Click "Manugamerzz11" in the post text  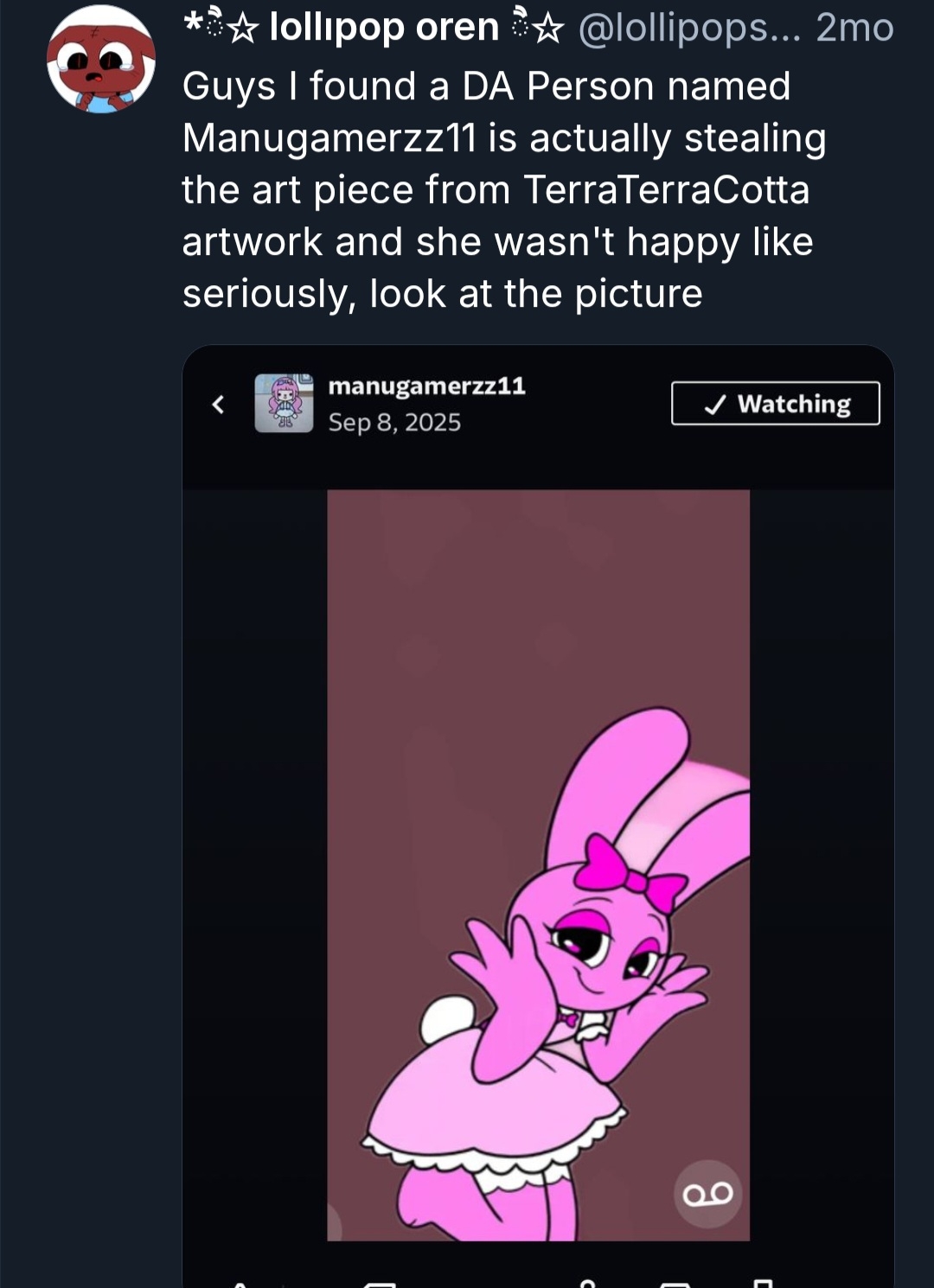tap(329, 138)
